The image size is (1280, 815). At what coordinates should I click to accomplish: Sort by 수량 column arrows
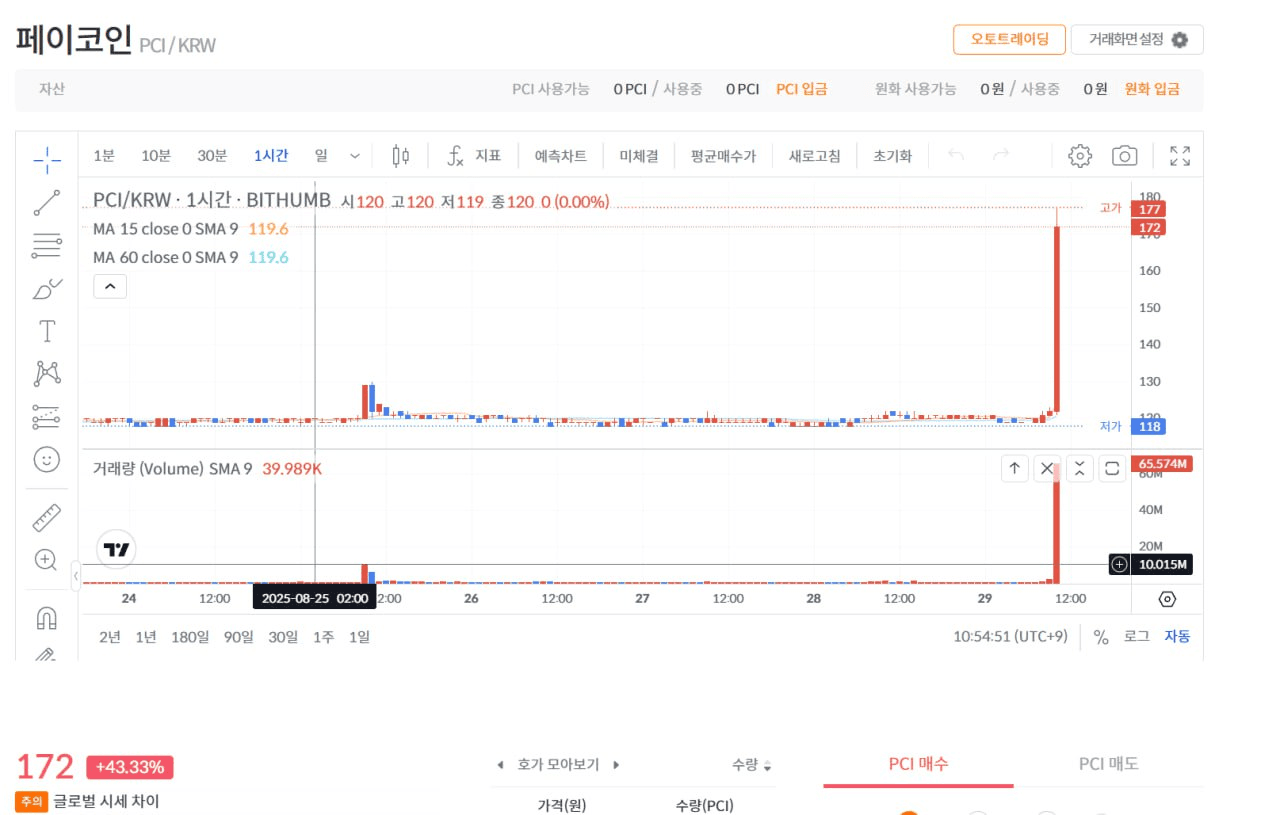click(x=767, y=766)
